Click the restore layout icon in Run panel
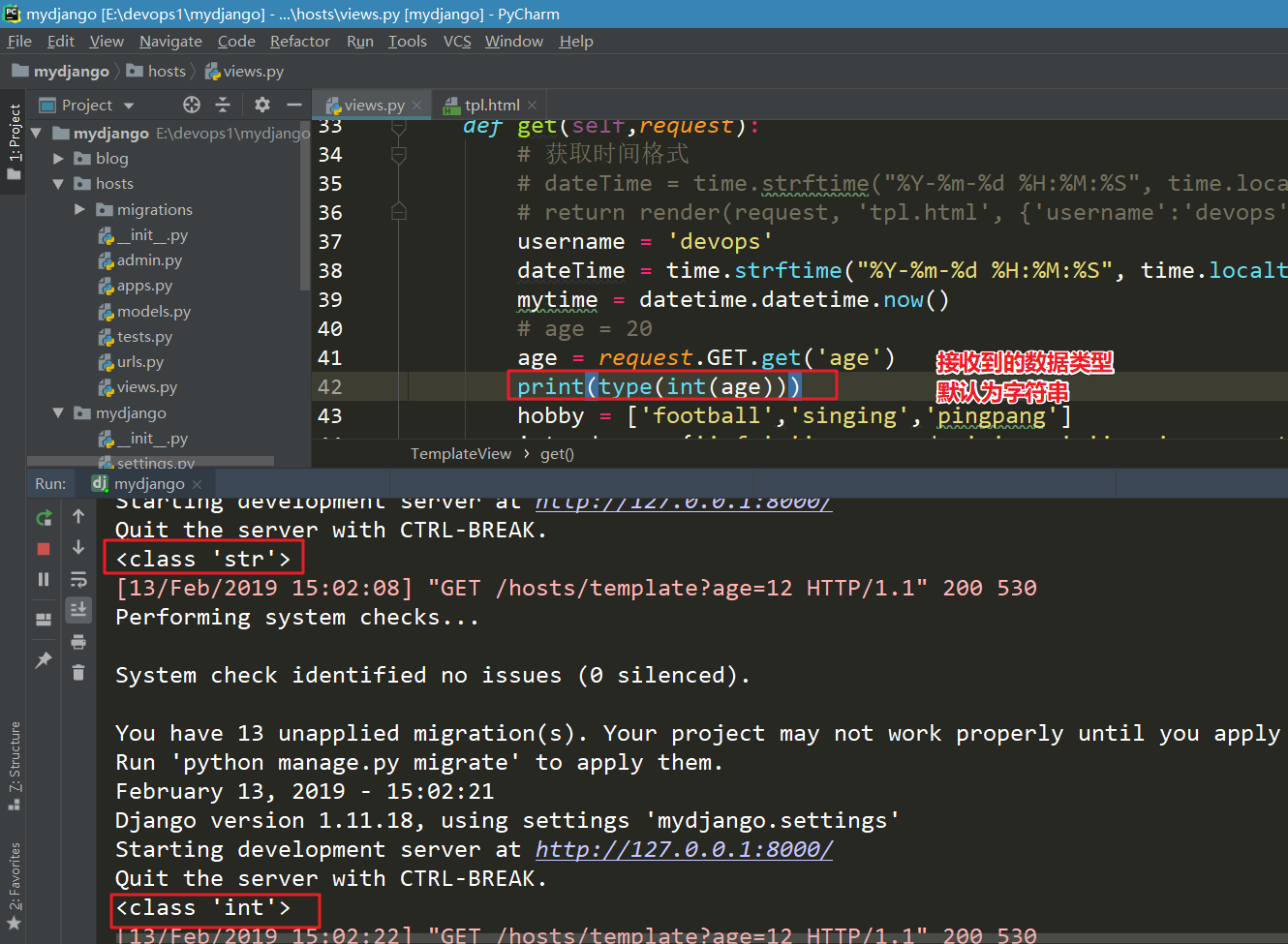 [x=44, y=620]
